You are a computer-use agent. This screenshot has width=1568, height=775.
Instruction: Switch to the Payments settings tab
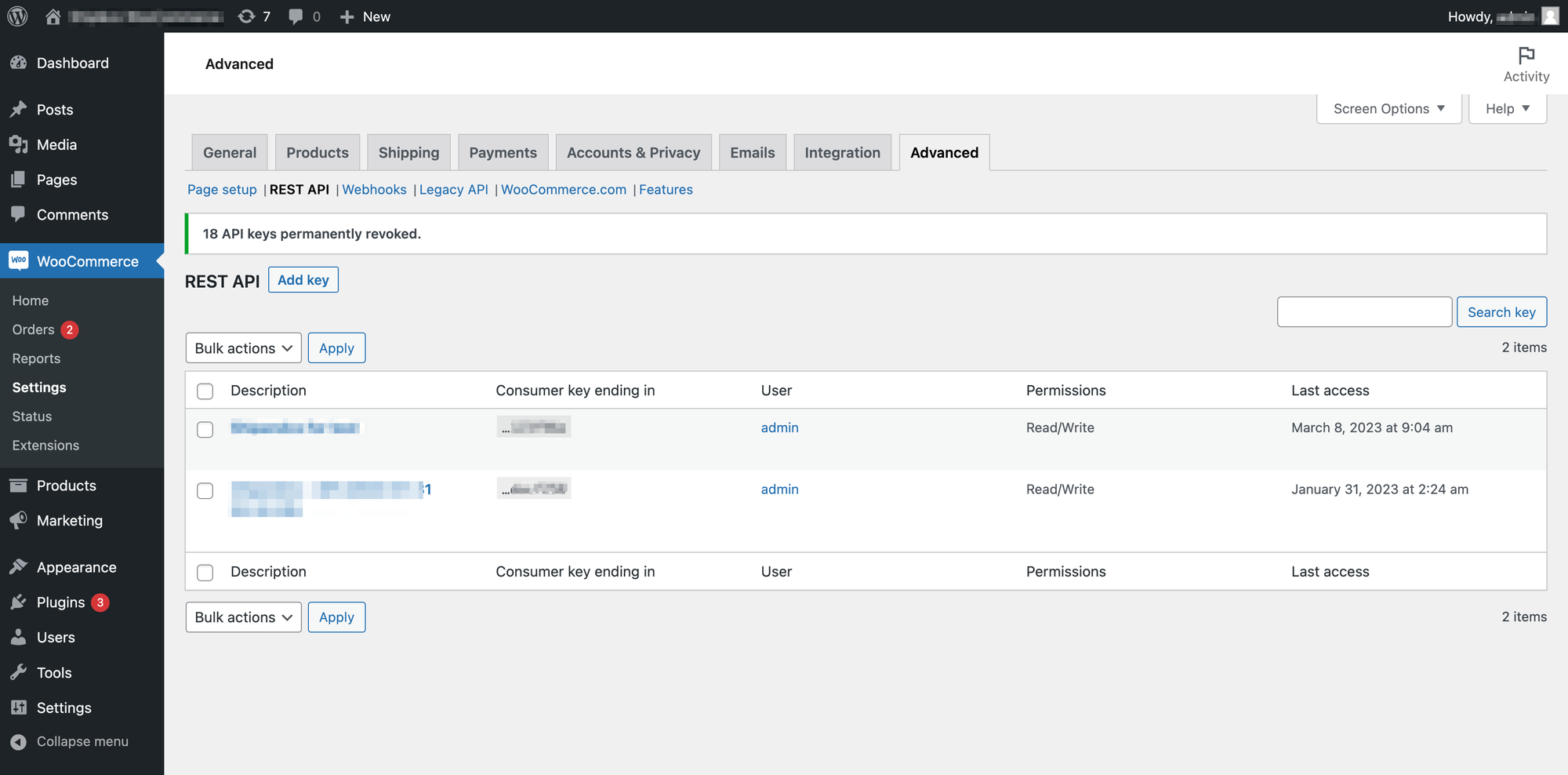pos(503,152)
